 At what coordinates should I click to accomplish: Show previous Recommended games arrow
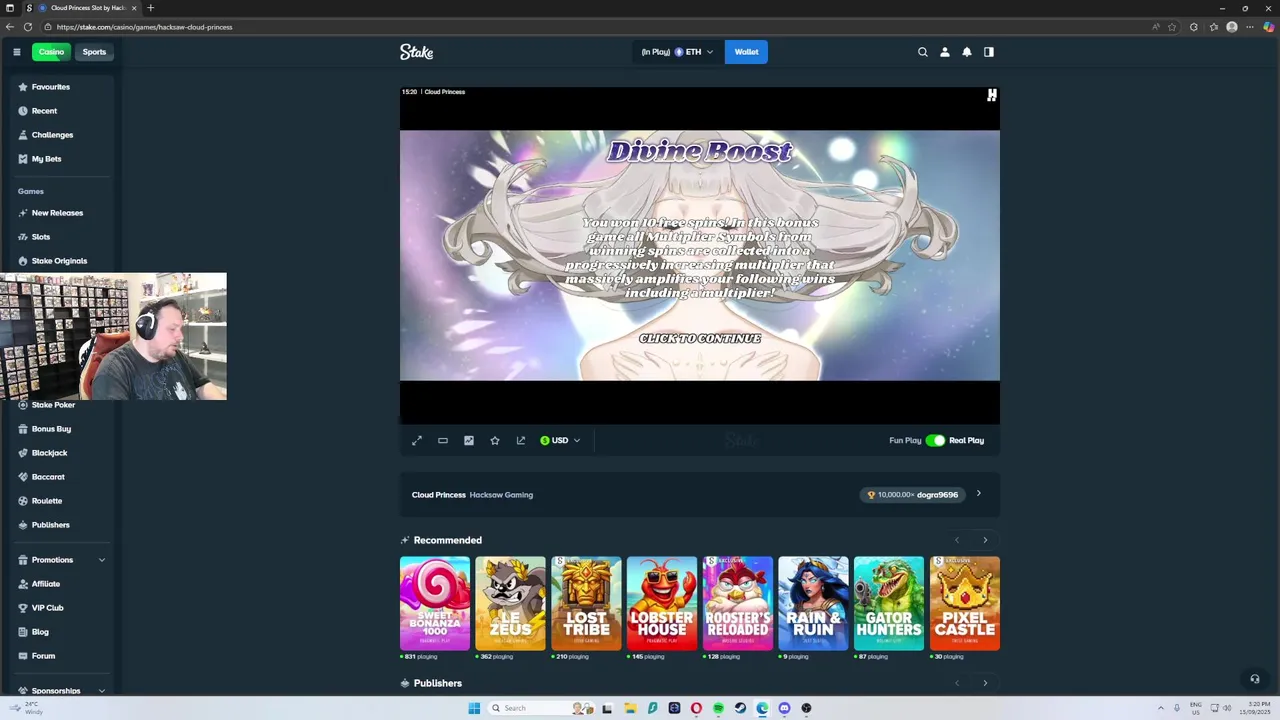tap(957, 540)
